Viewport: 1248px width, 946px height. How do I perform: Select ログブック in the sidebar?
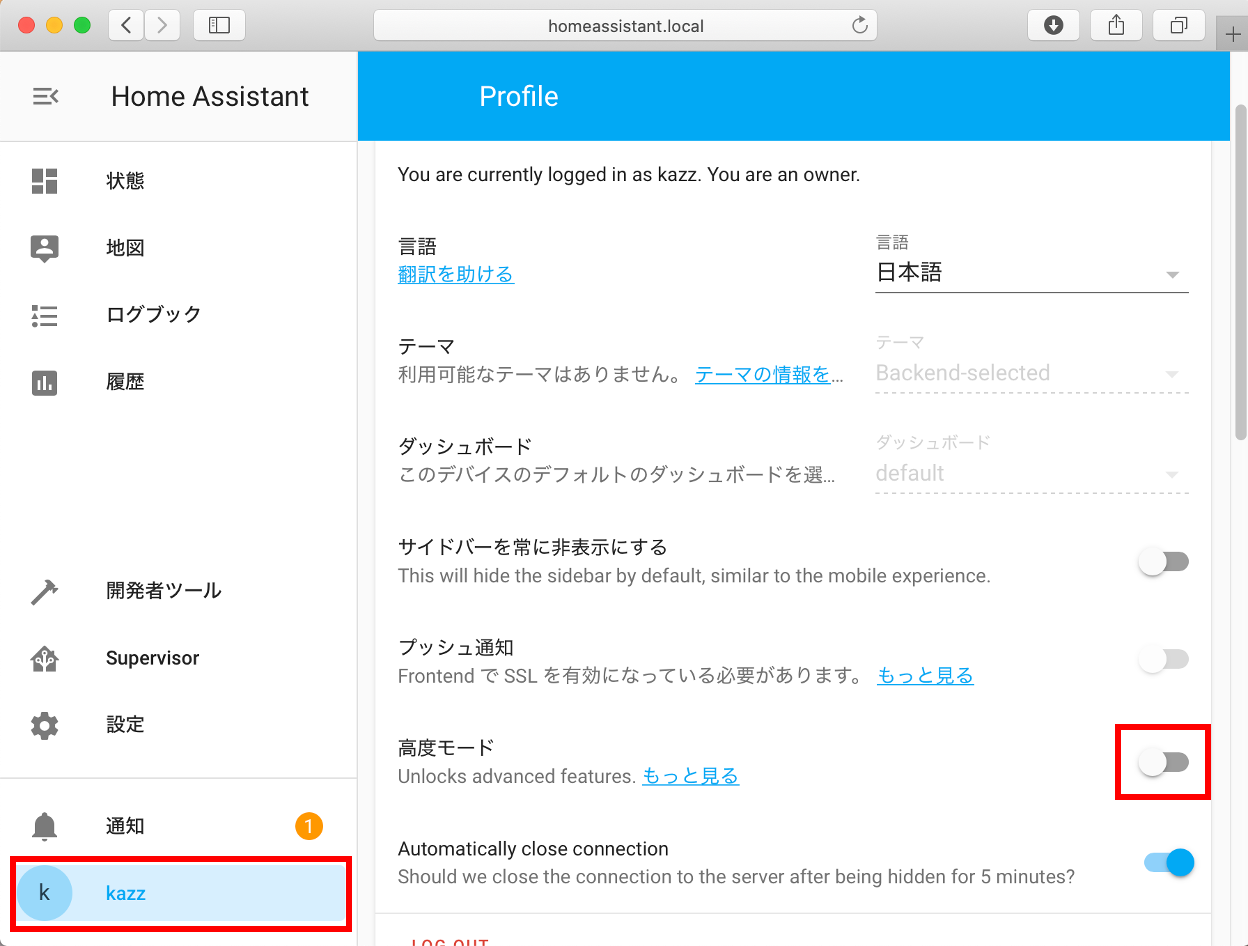click(179, 315)
